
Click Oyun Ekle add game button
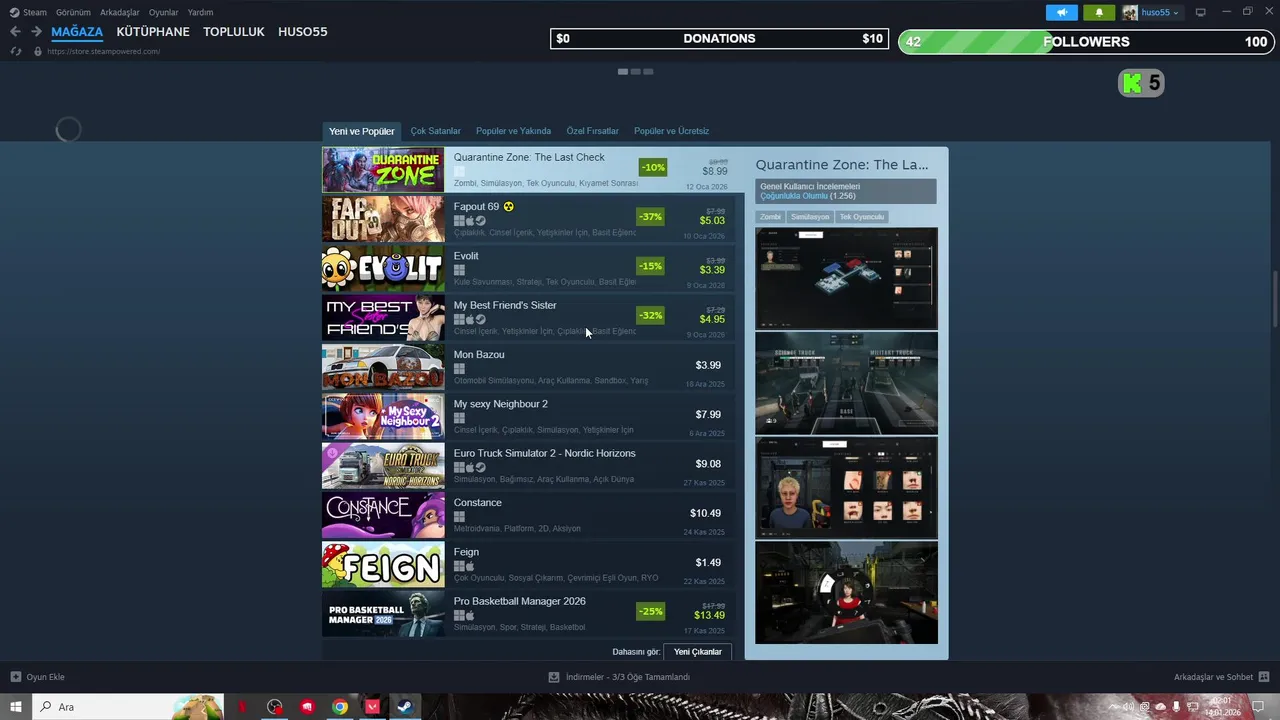(37, 677)
